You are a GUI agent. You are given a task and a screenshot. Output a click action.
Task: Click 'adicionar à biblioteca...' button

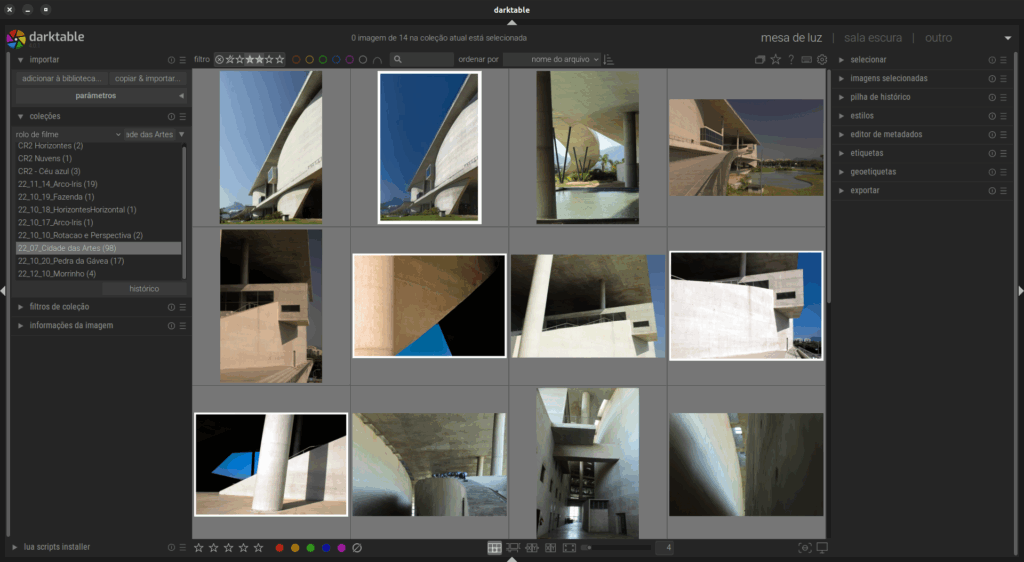click(x=60, y=78)
